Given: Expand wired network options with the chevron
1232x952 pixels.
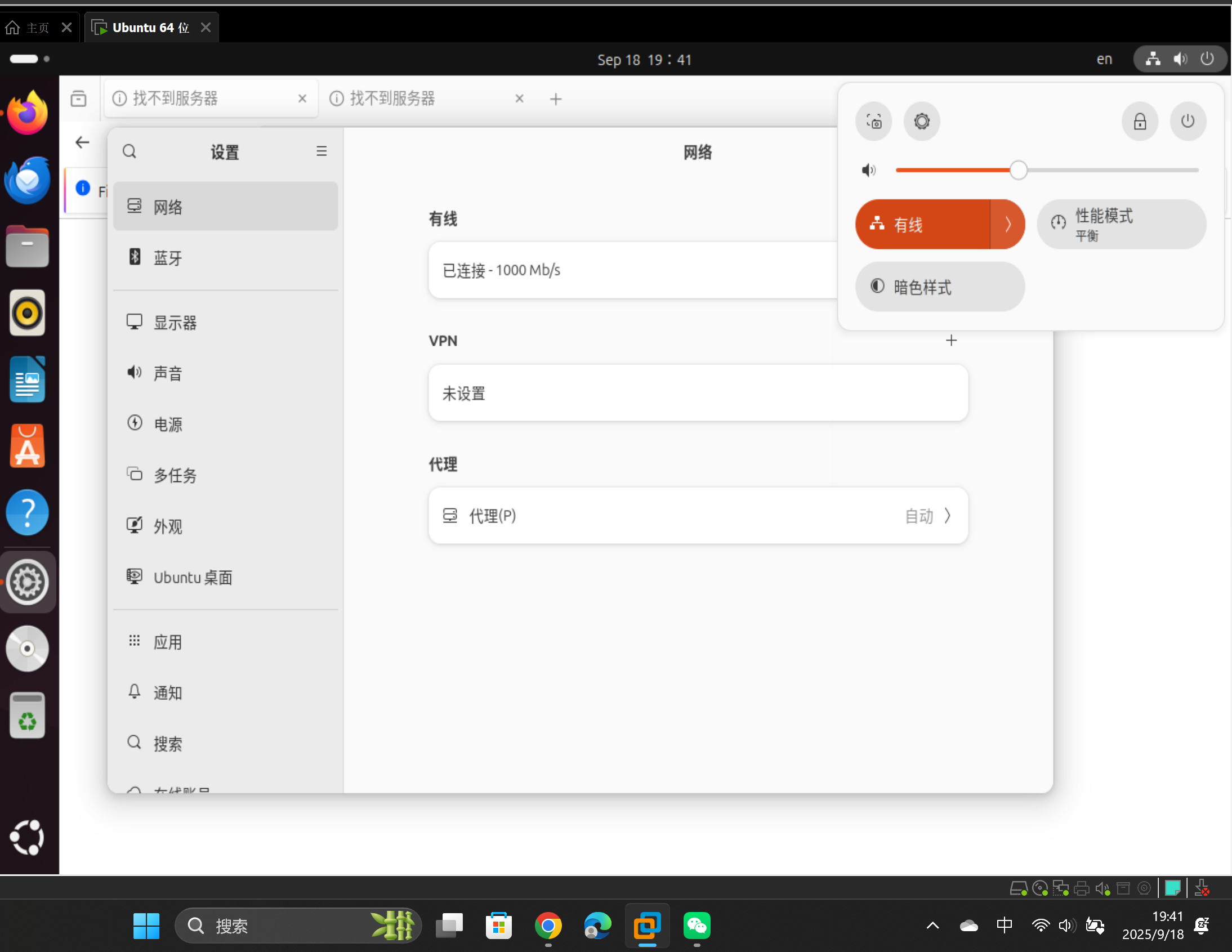Looking at the screenshot, I should (1008, 224).
